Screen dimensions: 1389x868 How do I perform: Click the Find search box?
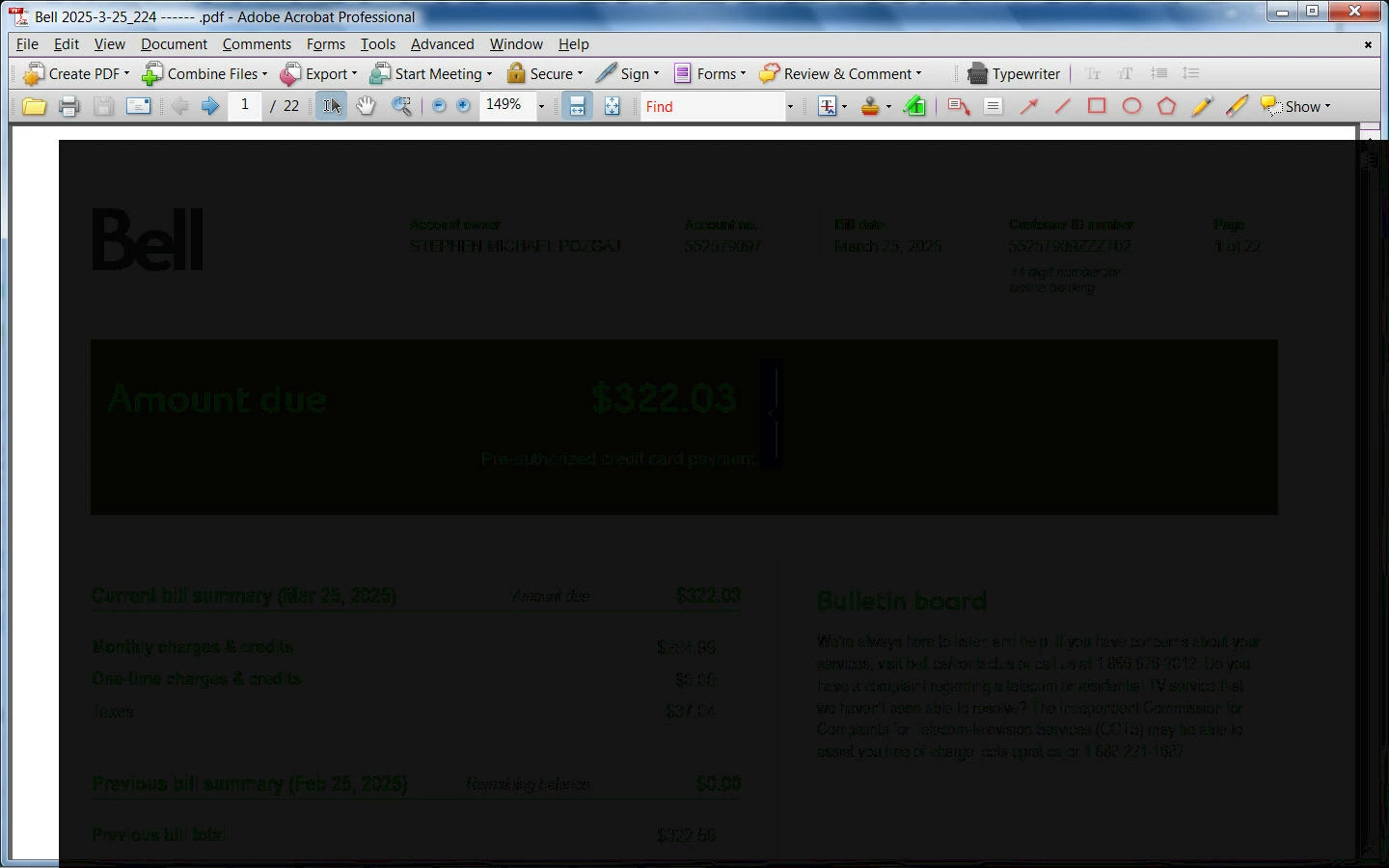[x=713, y=106]
